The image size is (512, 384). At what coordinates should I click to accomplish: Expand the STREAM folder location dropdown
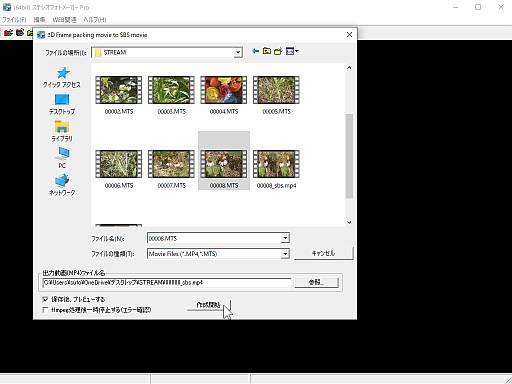coord(238,52)
